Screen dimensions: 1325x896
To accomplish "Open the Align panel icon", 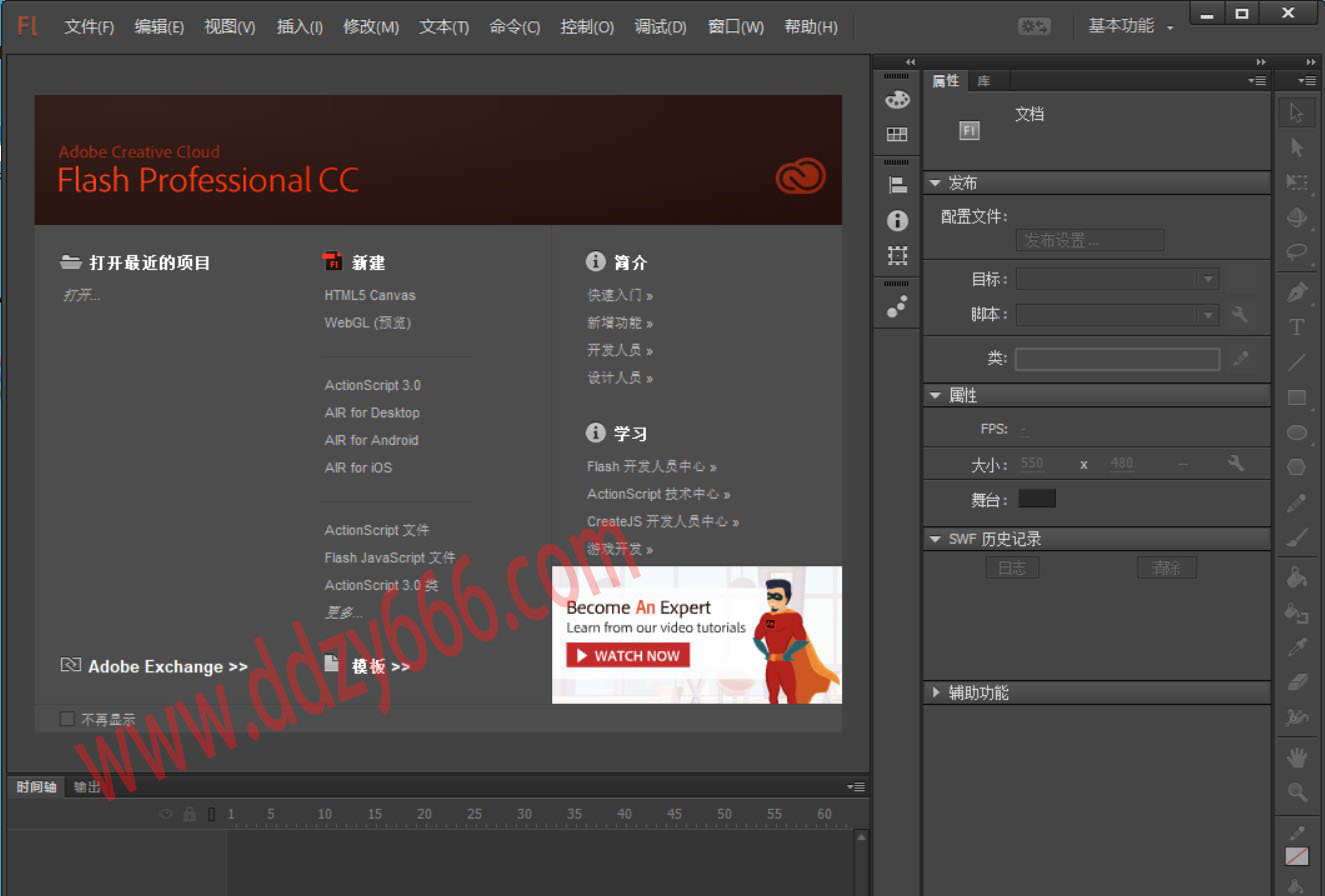I will (x=897, y=185).
